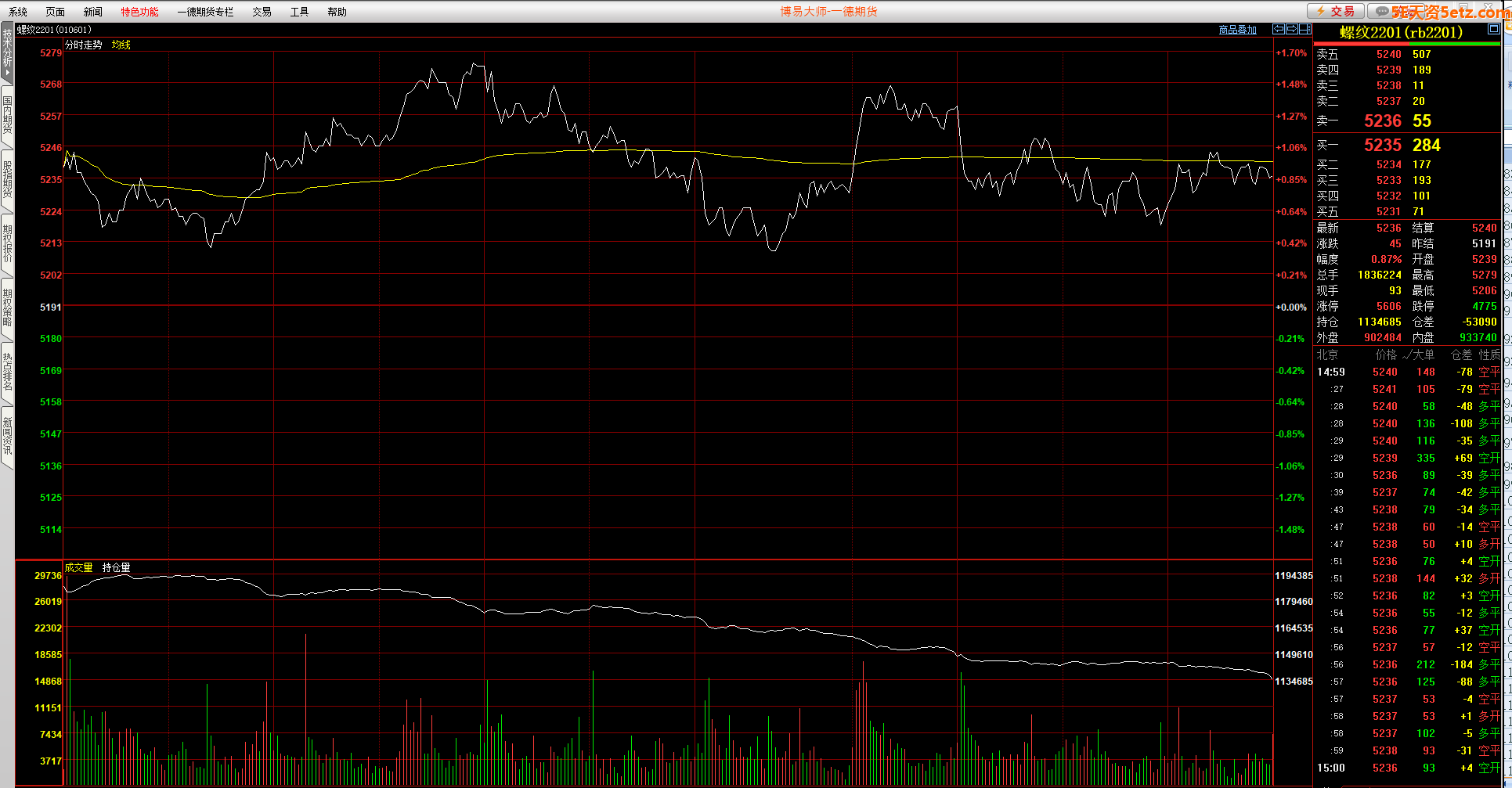Open the 一德期货专栏 menu

[205, 12]
